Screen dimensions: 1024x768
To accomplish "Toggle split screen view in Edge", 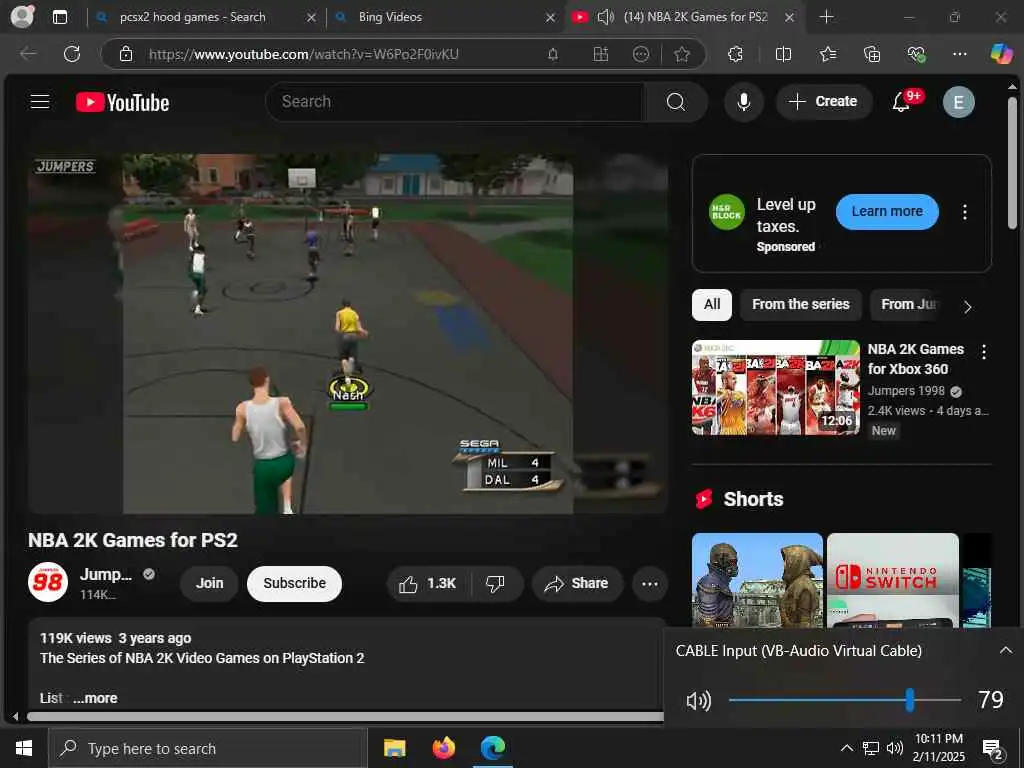I will (783, 54).
